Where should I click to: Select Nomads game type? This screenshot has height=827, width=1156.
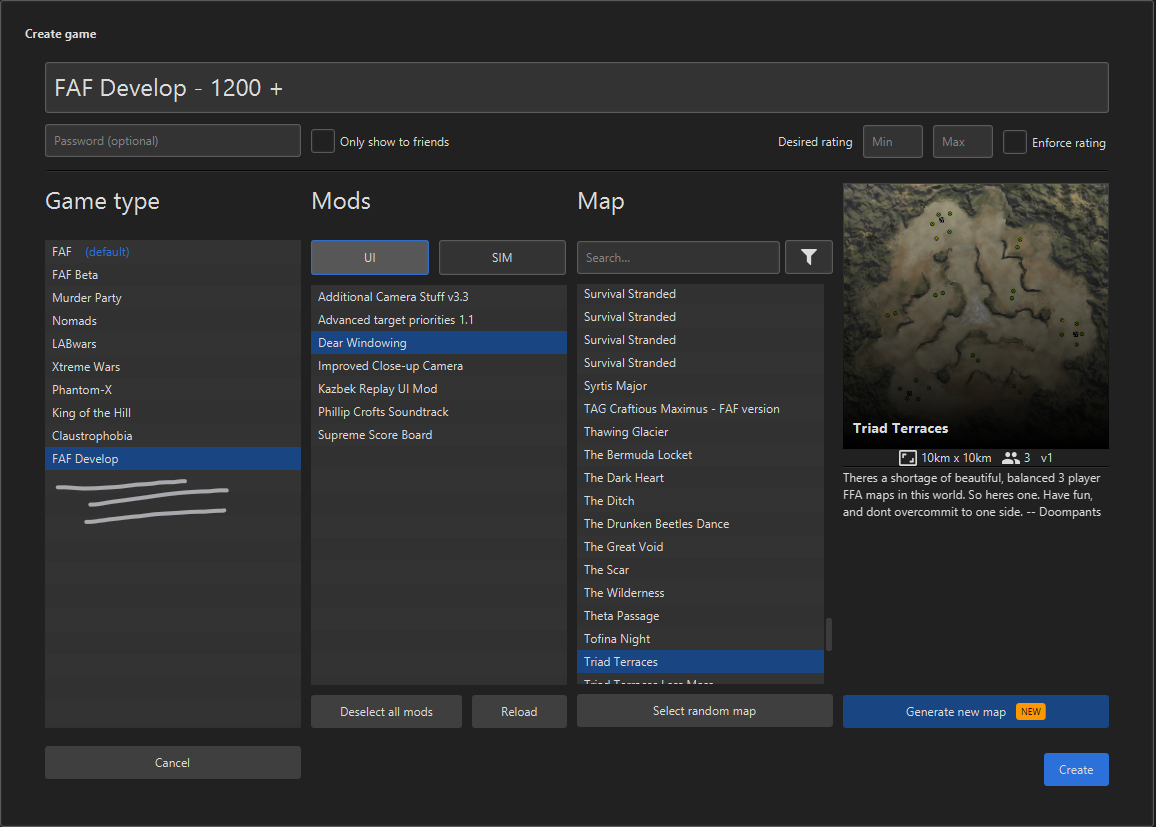[173, 321]
